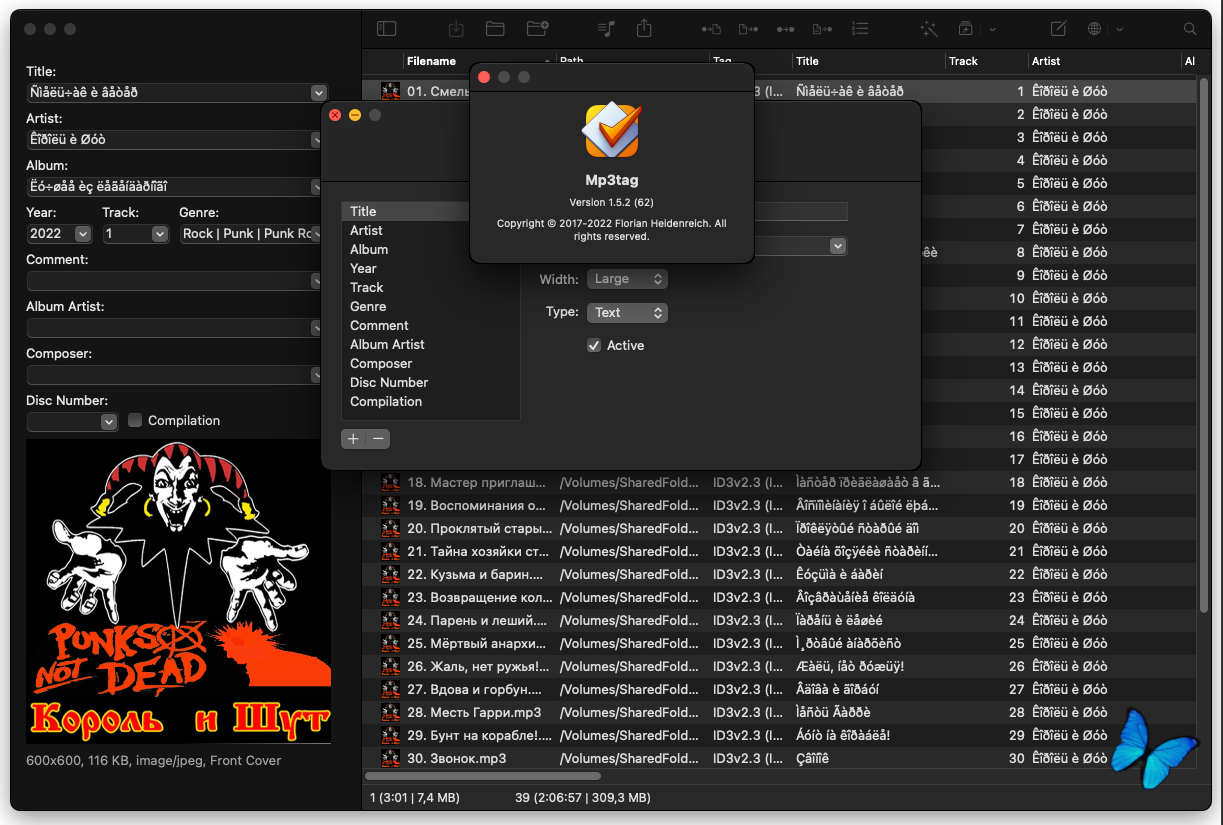Open the Width Large dropdown

627,280
